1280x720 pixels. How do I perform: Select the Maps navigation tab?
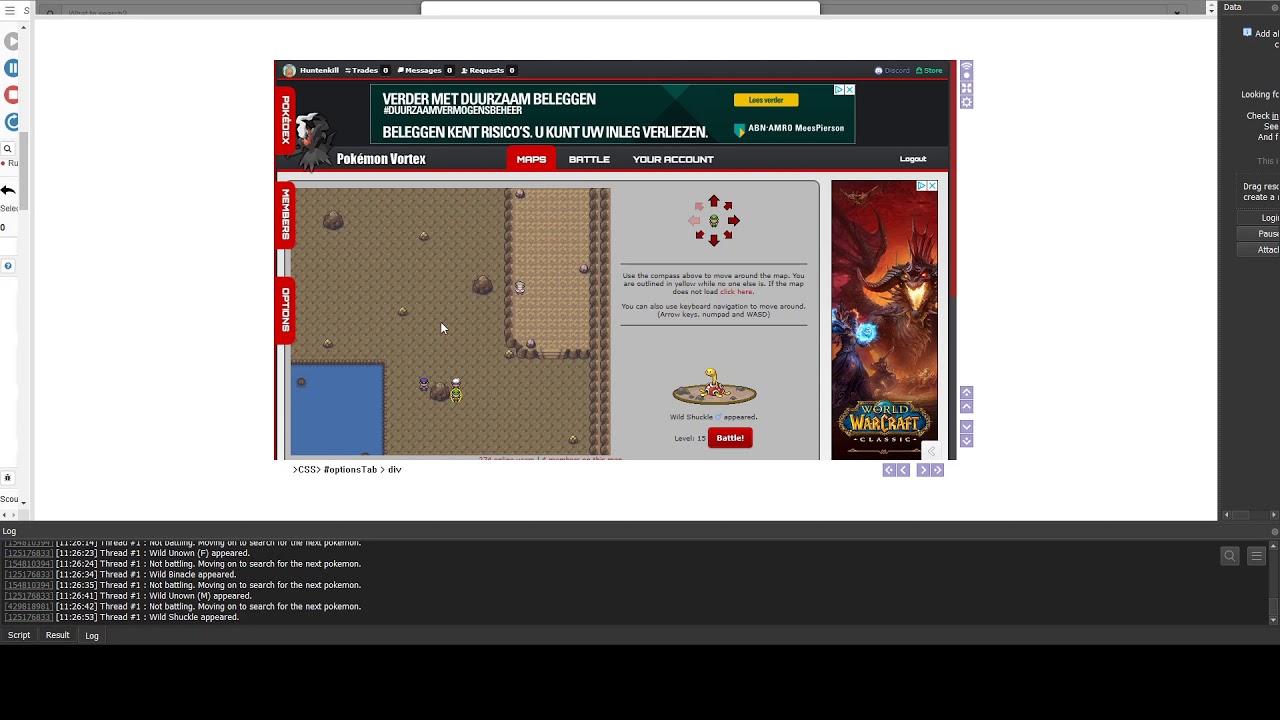click(x=531, y=159)
